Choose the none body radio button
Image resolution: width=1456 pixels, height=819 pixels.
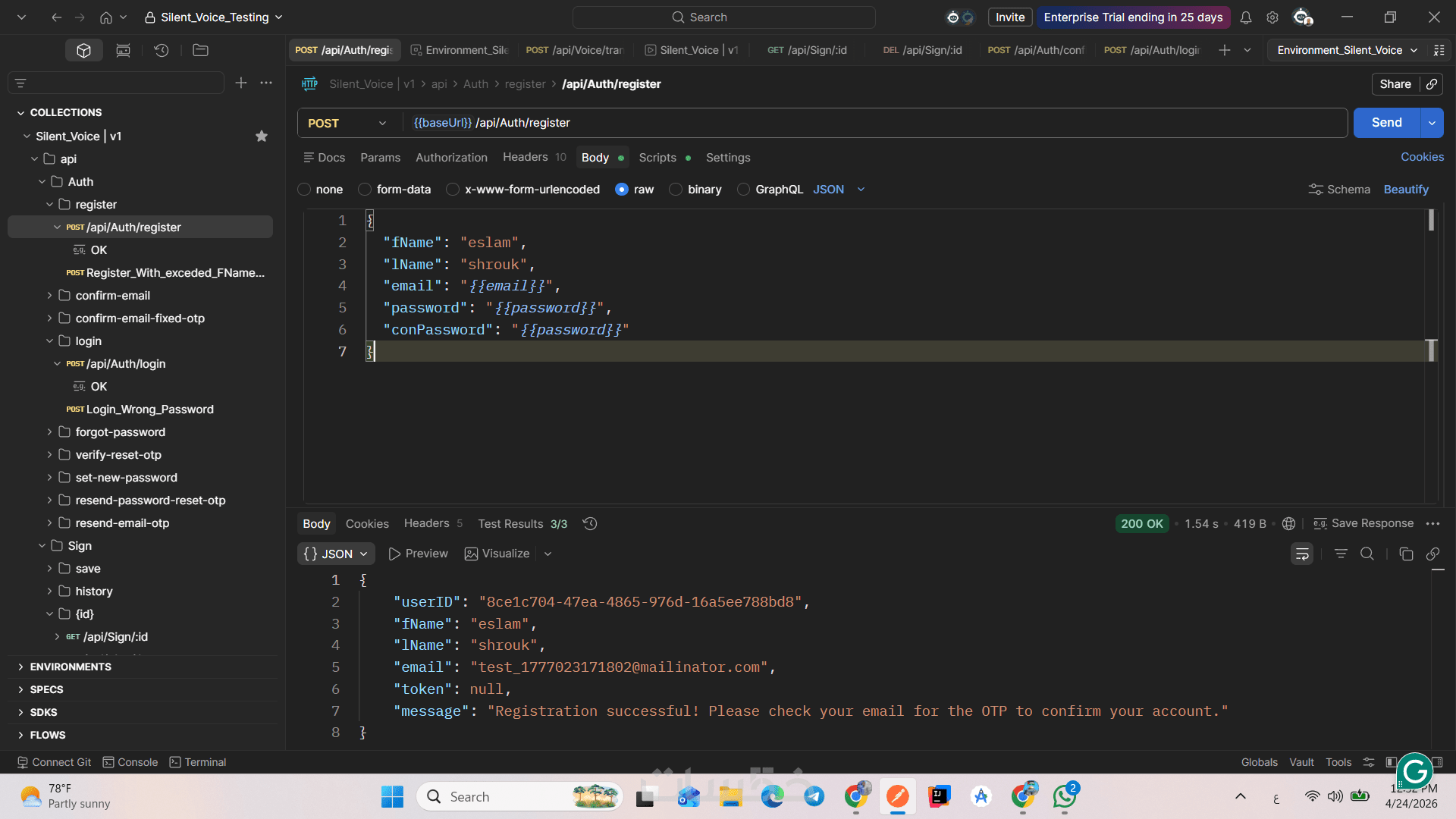305,190
